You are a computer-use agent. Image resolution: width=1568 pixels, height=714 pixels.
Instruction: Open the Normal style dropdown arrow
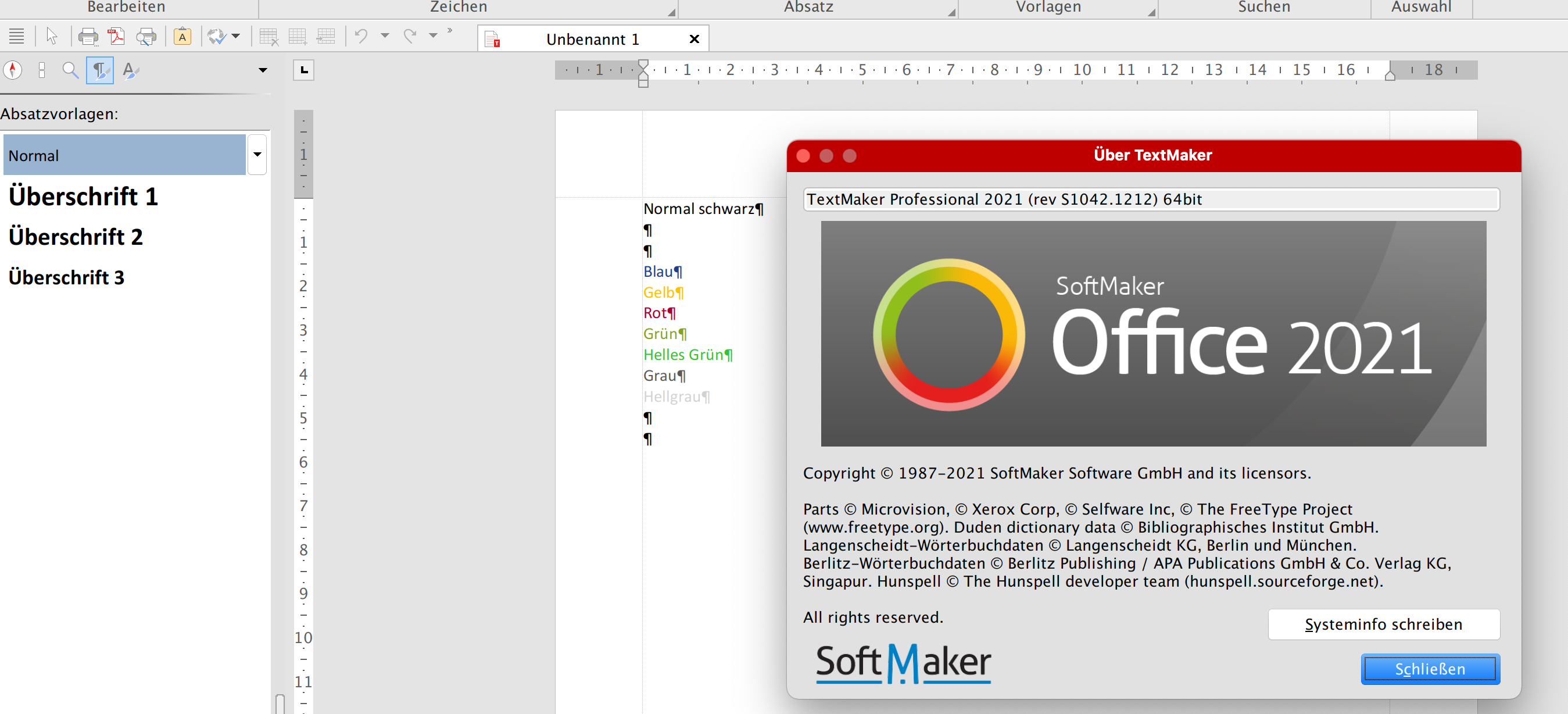pyautogui.click(x=257, y=155)
